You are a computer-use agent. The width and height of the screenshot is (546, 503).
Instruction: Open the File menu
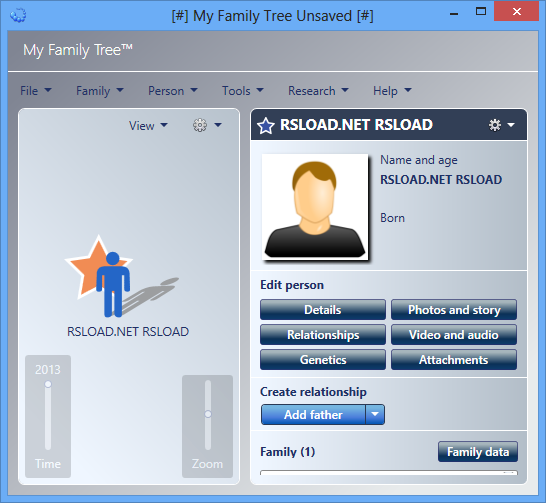36,91
